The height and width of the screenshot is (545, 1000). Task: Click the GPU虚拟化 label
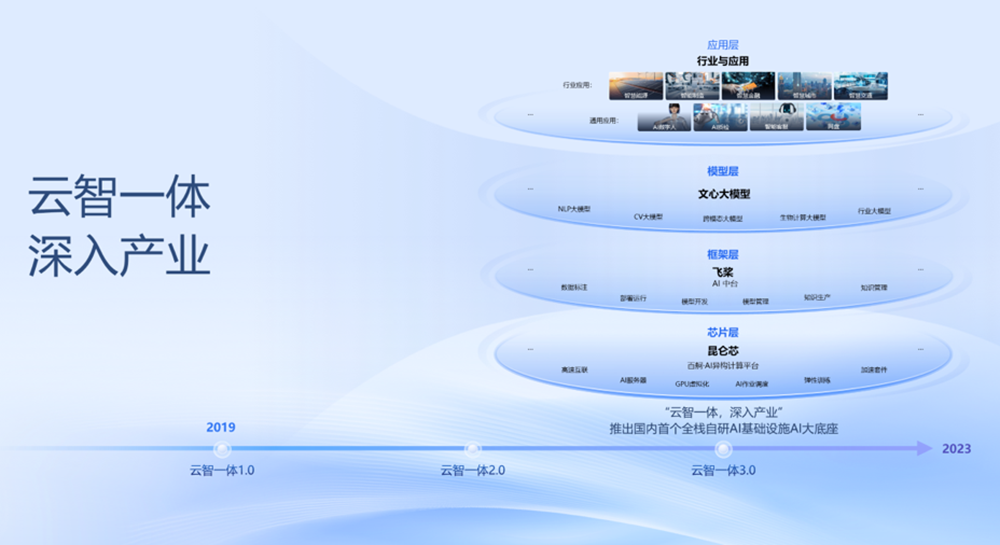point(692,384)
